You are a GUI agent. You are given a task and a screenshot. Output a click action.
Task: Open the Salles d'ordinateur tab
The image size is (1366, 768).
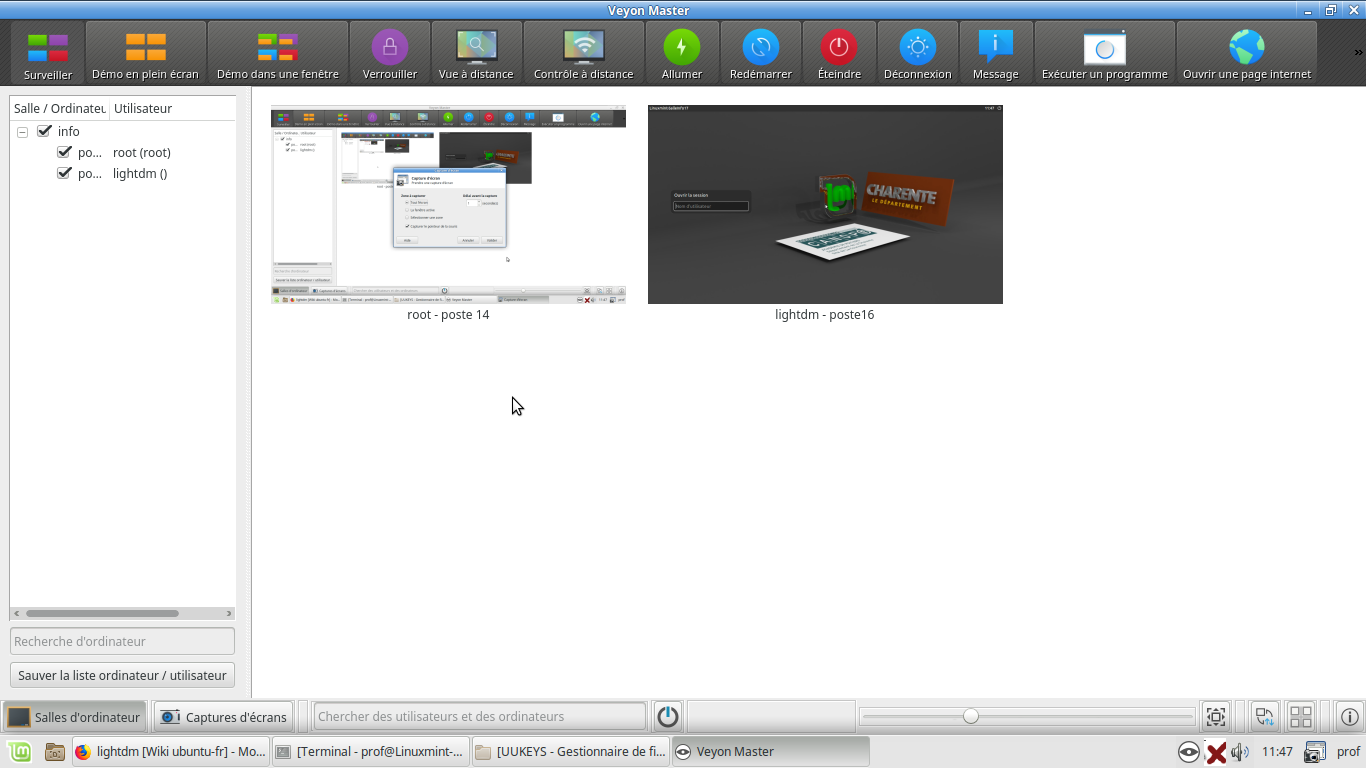click(x=74, y=716)
